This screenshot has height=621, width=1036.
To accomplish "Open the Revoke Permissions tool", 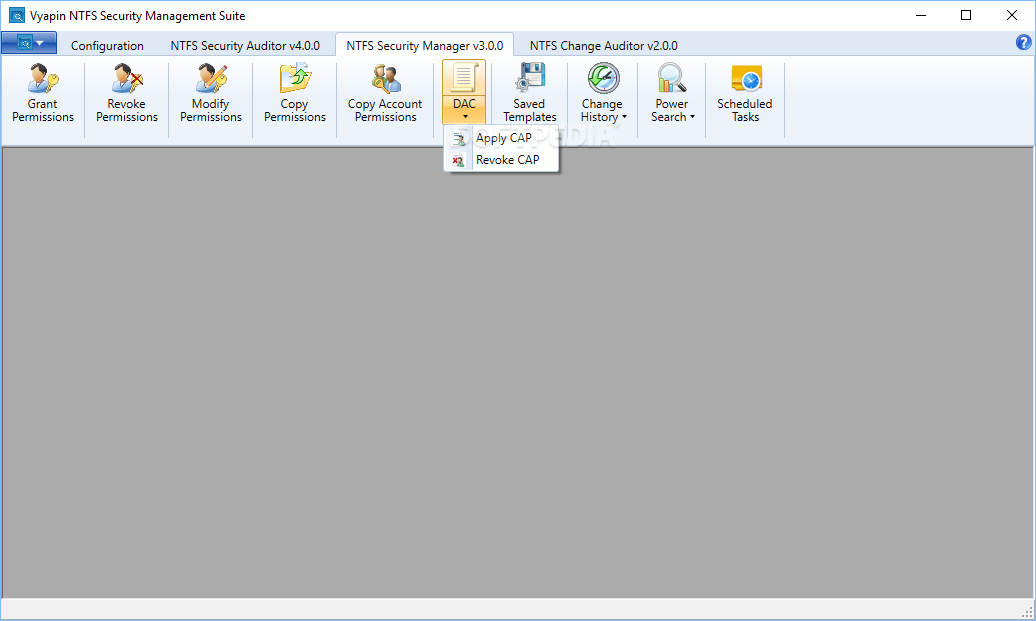I will pyautogui.click(x=127, y=93).
